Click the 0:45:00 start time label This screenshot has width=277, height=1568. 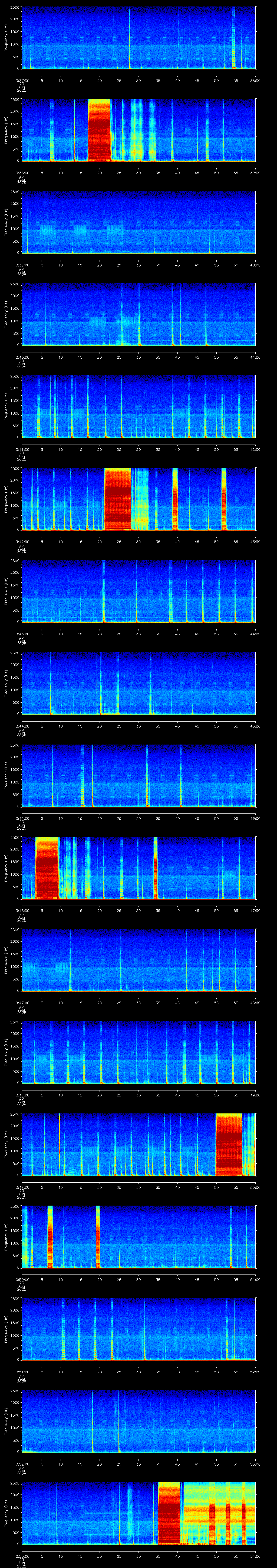click(x=22, y=818)
